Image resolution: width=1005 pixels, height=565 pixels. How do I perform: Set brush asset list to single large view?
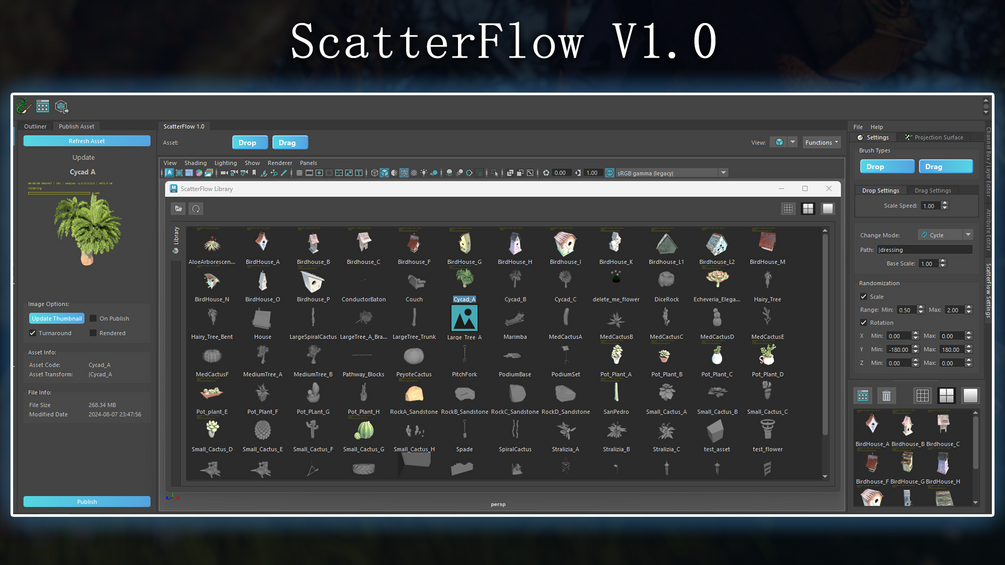click(x=970, y=395)
